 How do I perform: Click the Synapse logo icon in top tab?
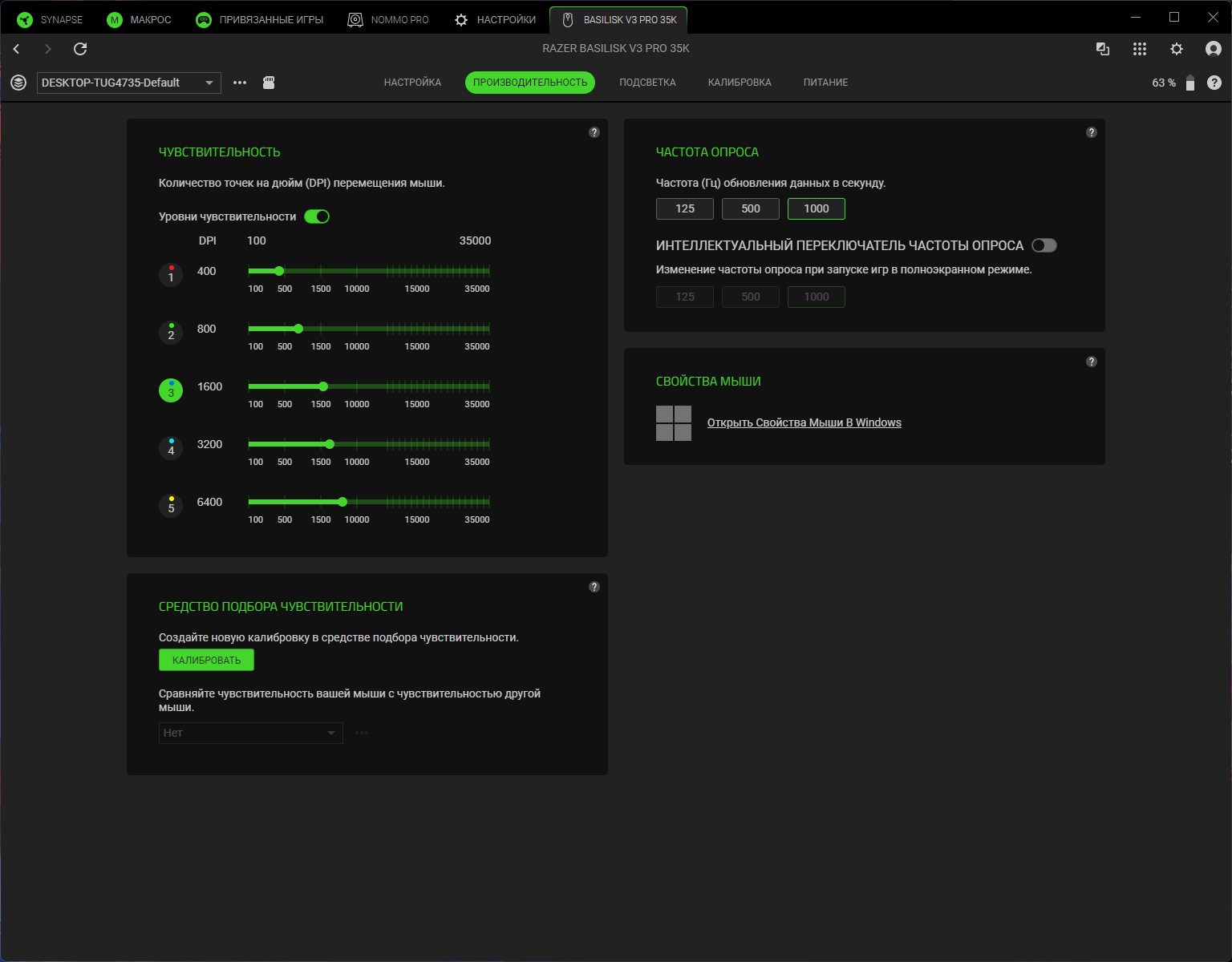pyautogui.click(x=25, y=19)
